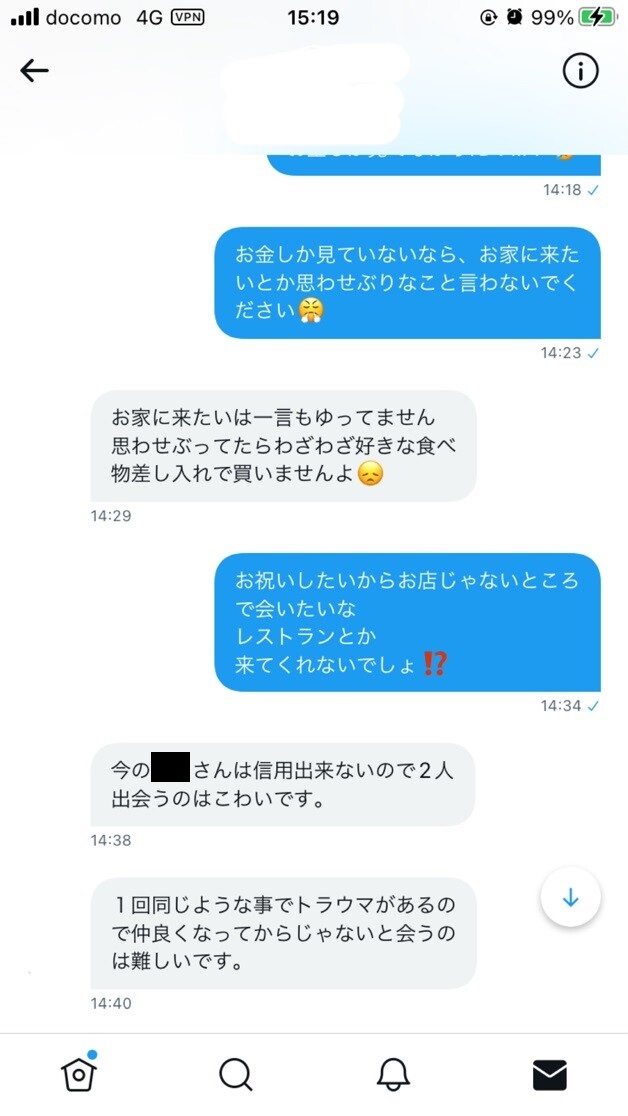The width and height of the screenshot is (628, 1116).
Task: Tap the blue bubble mentioning レストランとか
Action: 407,622
